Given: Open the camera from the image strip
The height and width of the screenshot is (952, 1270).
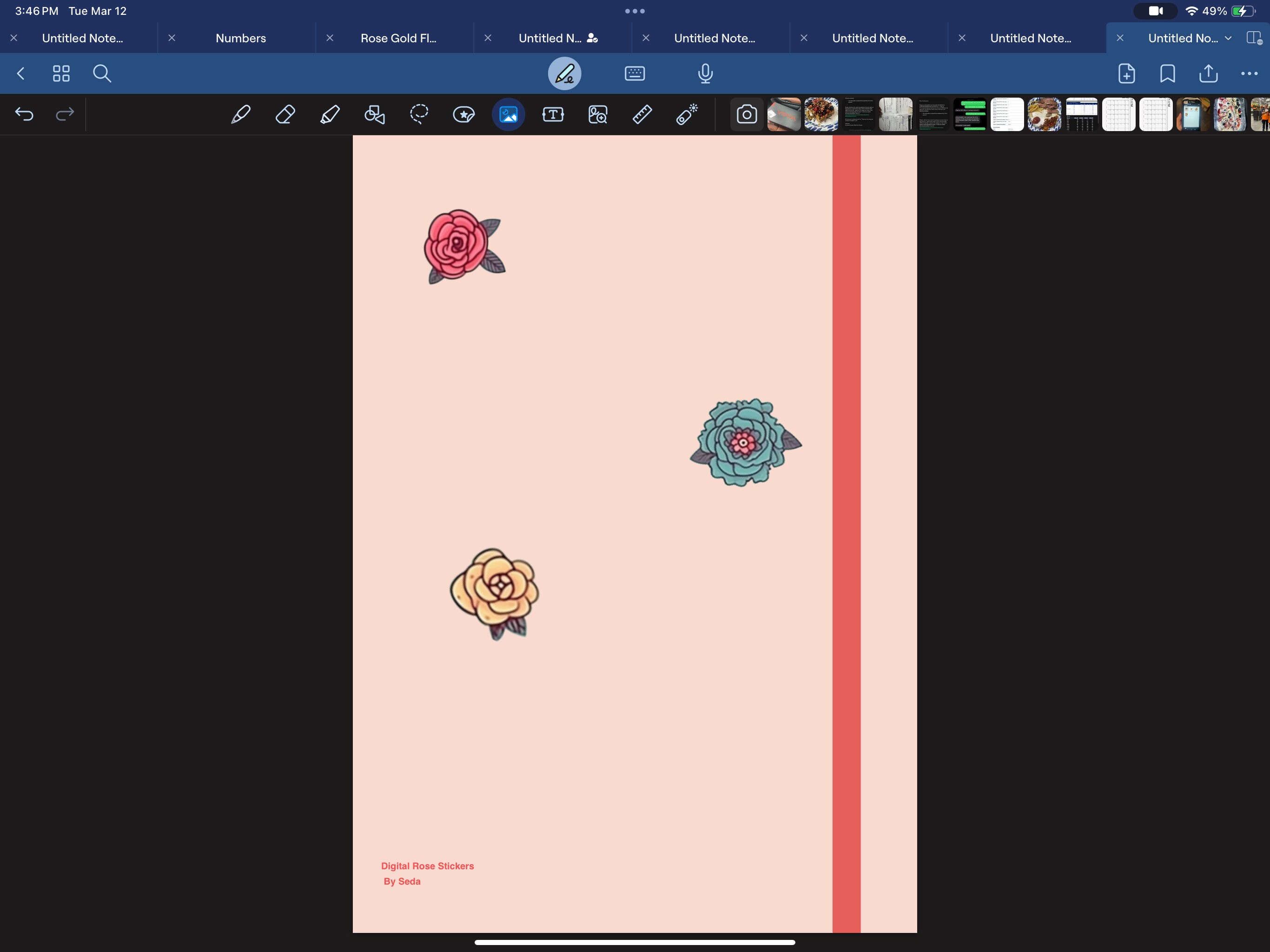Looking at the screenshot, I should pos(746,114).
